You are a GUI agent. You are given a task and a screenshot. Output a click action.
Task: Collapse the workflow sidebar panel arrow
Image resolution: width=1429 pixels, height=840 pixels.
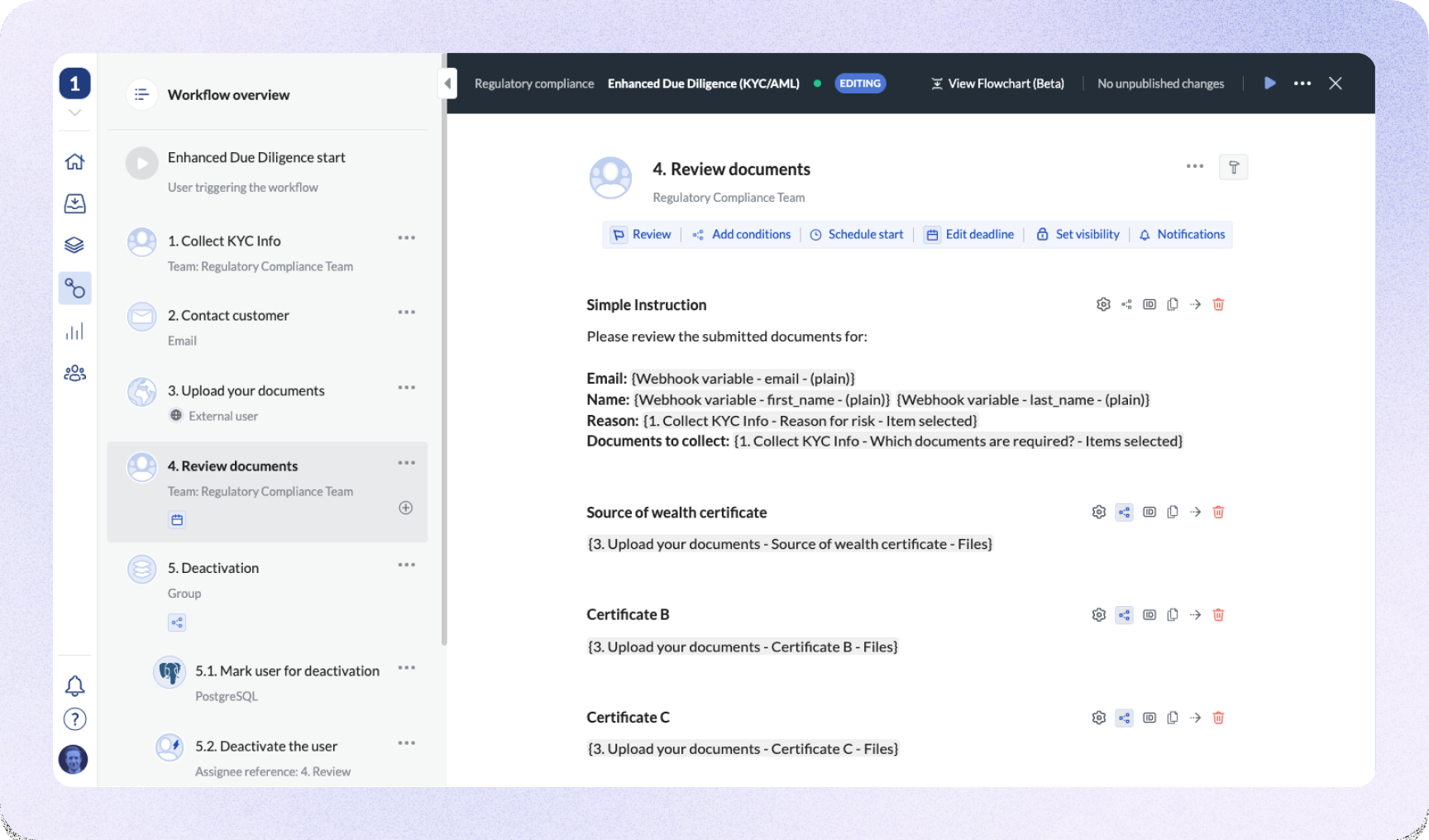pos(447,84)
